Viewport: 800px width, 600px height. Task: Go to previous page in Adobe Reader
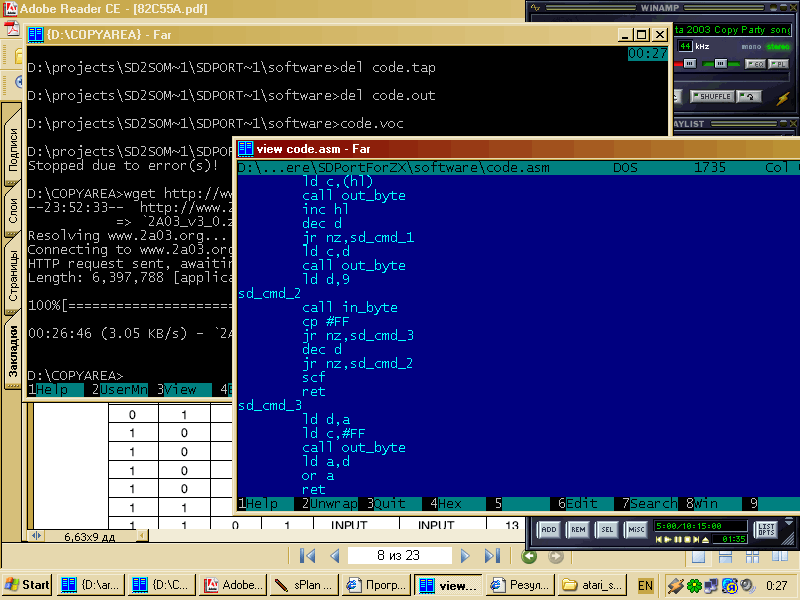click(335, 556)
